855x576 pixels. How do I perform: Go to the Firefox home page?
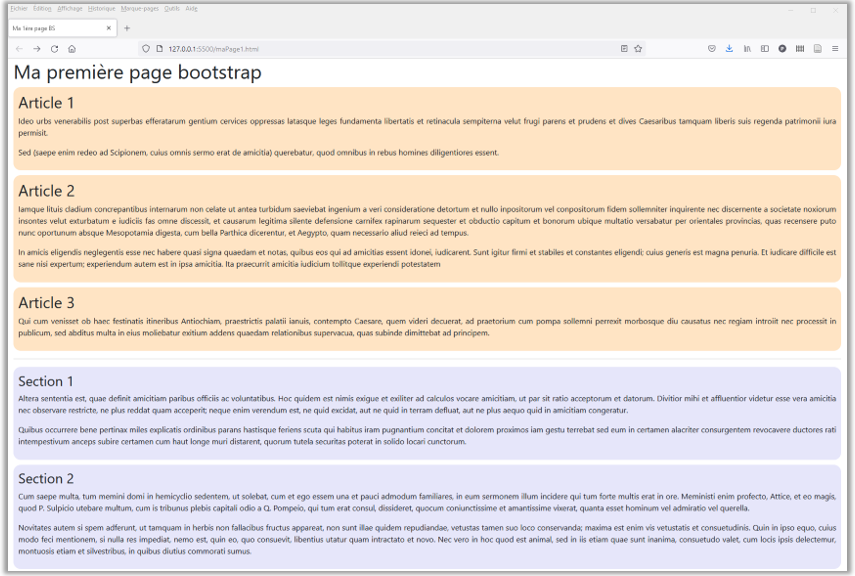72,48
